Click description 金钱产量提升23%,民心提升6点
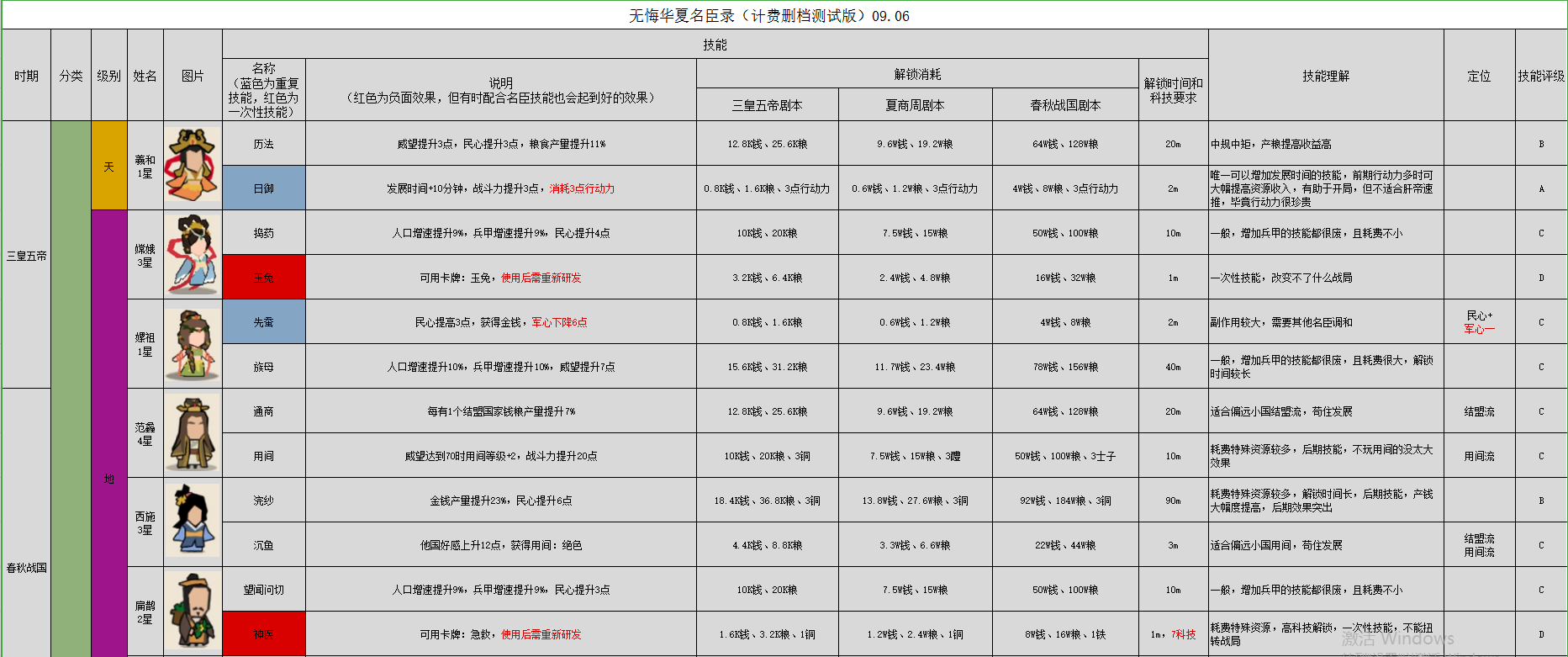Viewport: 1568px width, 657px height. point(501,501)
